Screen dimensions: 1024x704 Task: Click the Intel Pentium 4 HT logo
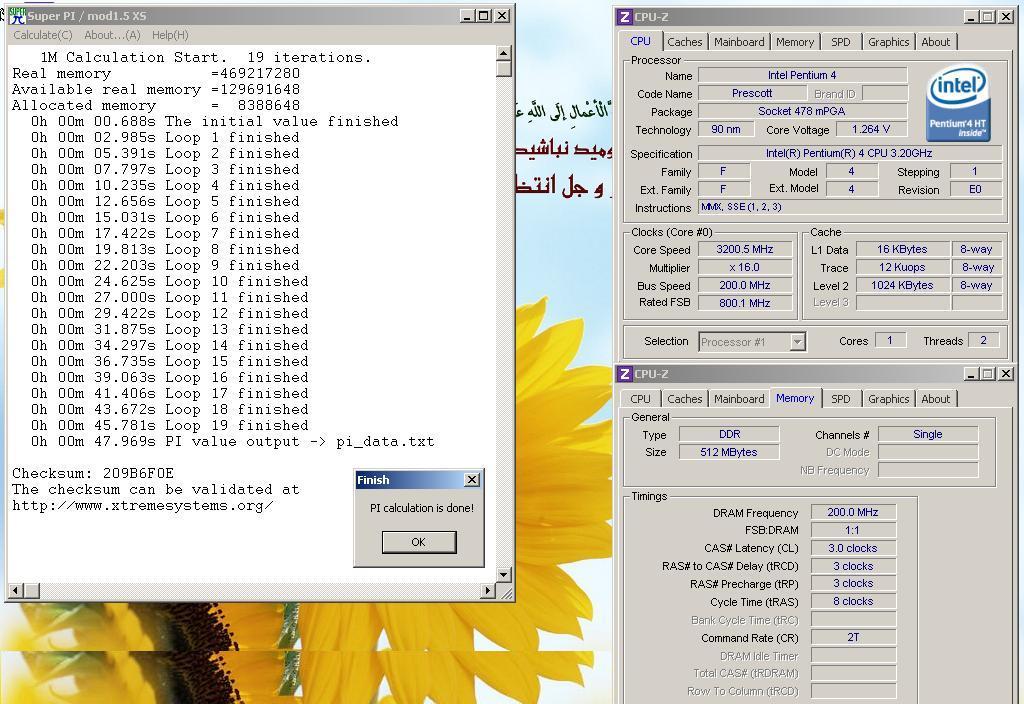[x=957, y=102]
